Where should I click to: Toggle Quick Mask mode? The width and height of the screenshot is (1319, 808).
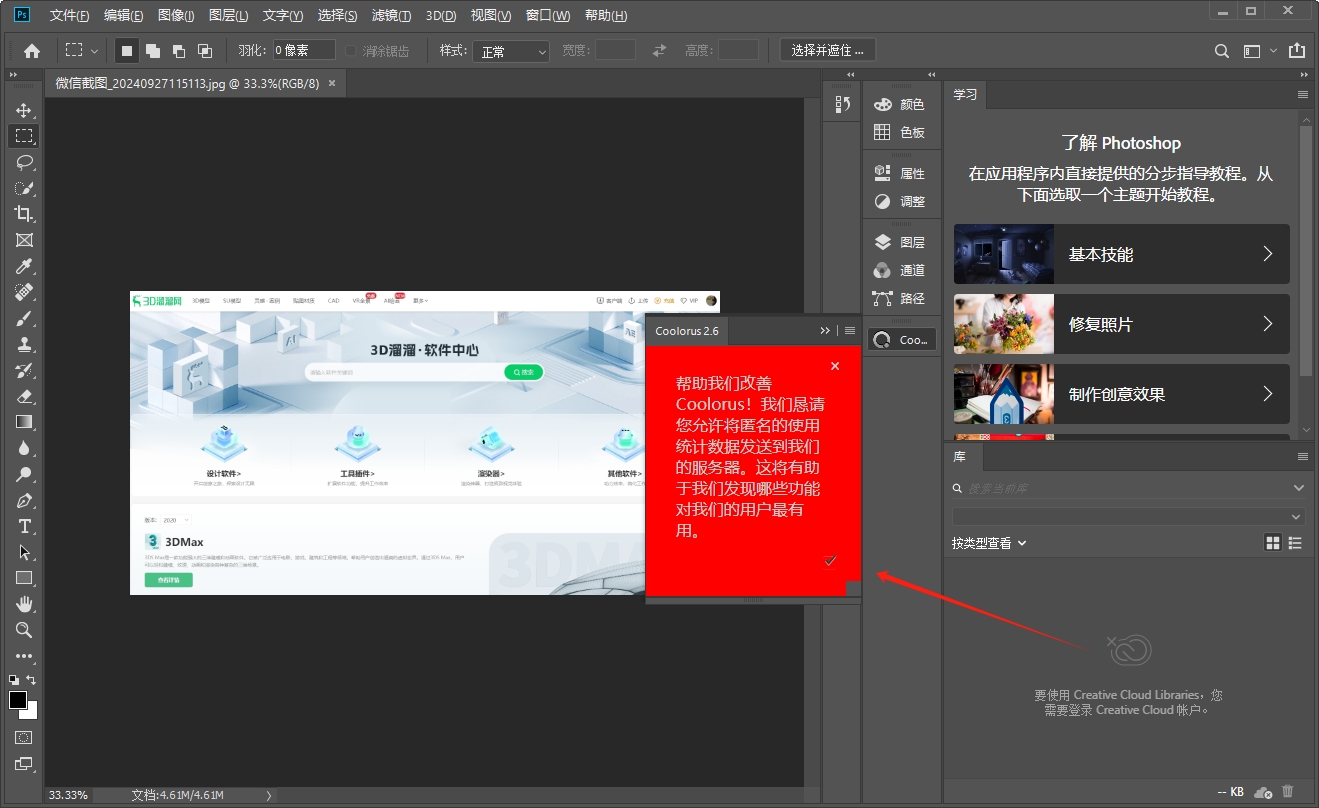pos(24,737)
